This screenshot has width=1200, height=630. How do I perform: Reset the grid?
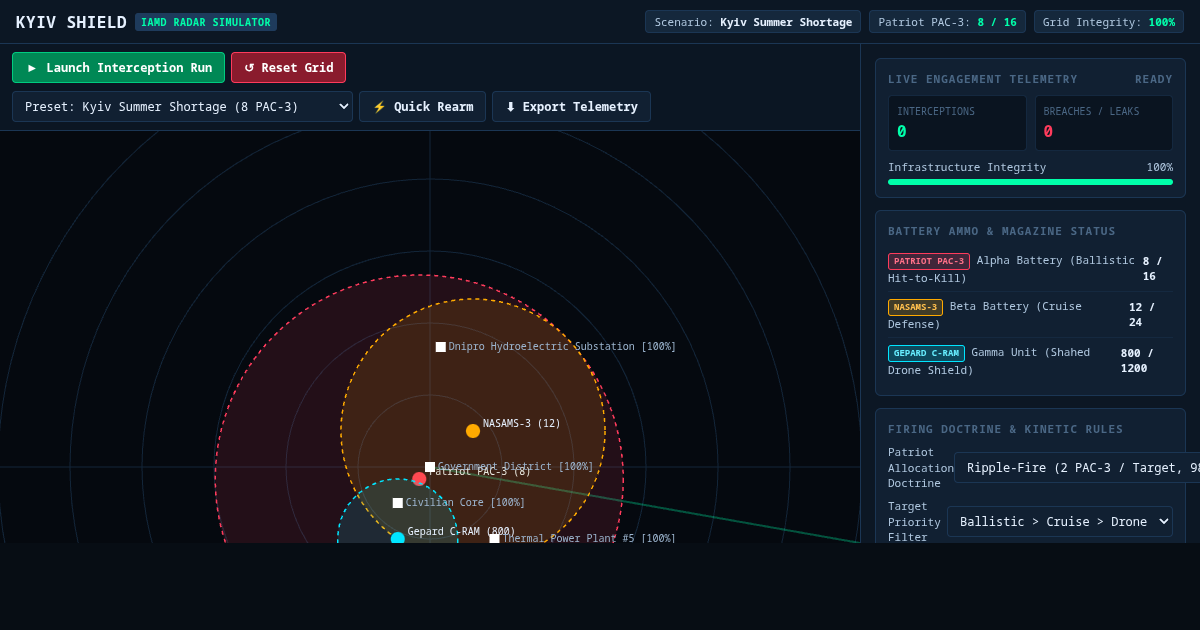[x=288, y=68]
